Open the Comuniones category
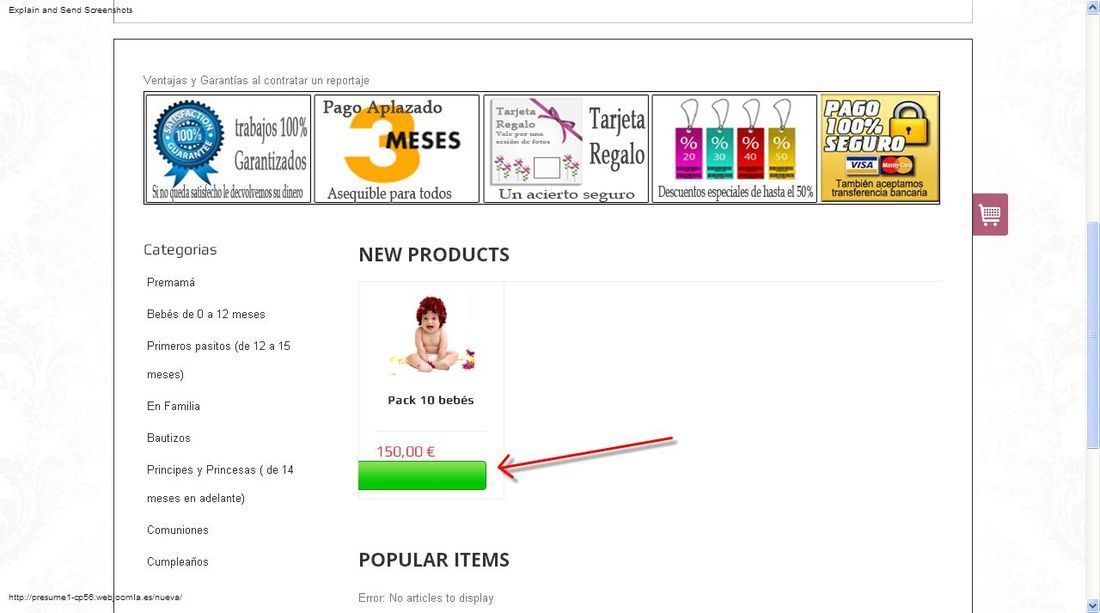The height and width of the screenshot is (613, 1100). pos(177,530)
